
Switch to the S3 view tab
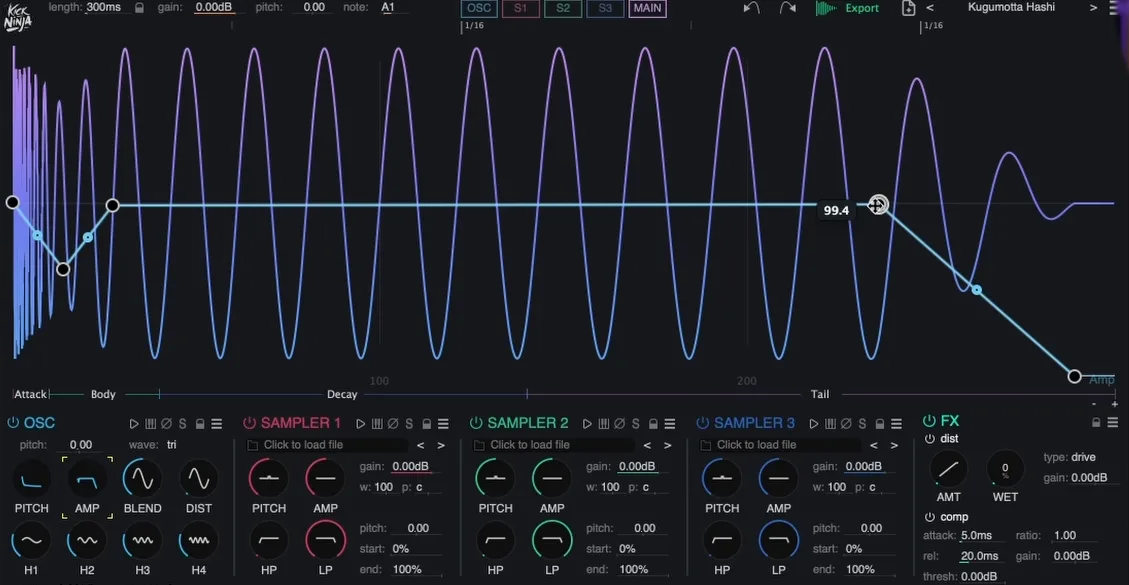pyautogui.click(x=606, y=9)
